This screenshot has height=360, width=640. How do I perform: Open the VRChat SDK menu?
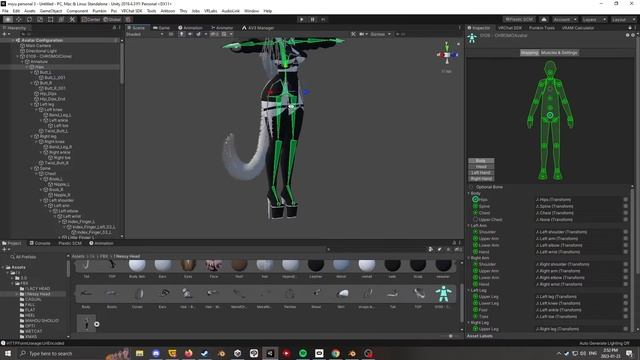[x=131, y=11]
